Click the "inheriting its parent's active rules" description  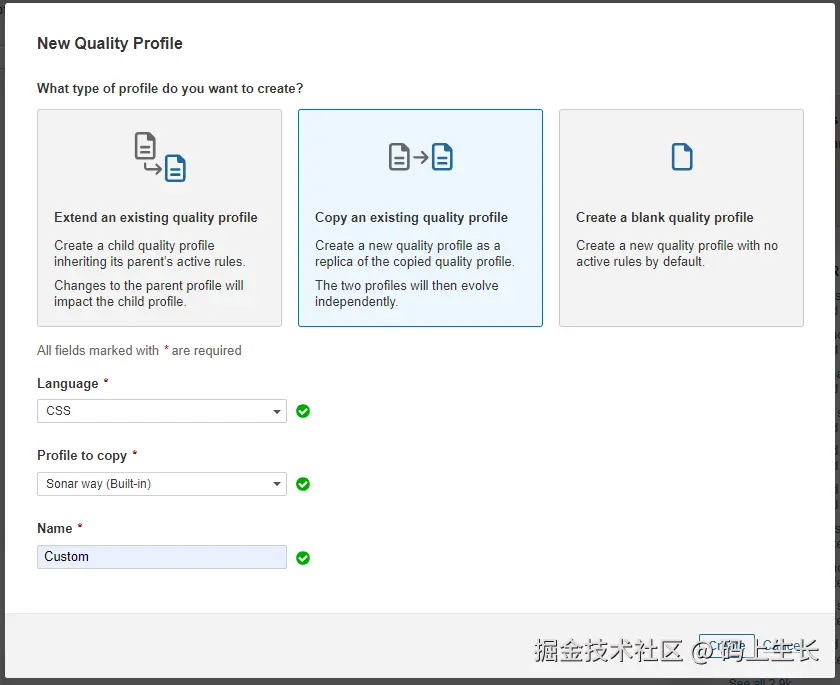tap(149, 261)
